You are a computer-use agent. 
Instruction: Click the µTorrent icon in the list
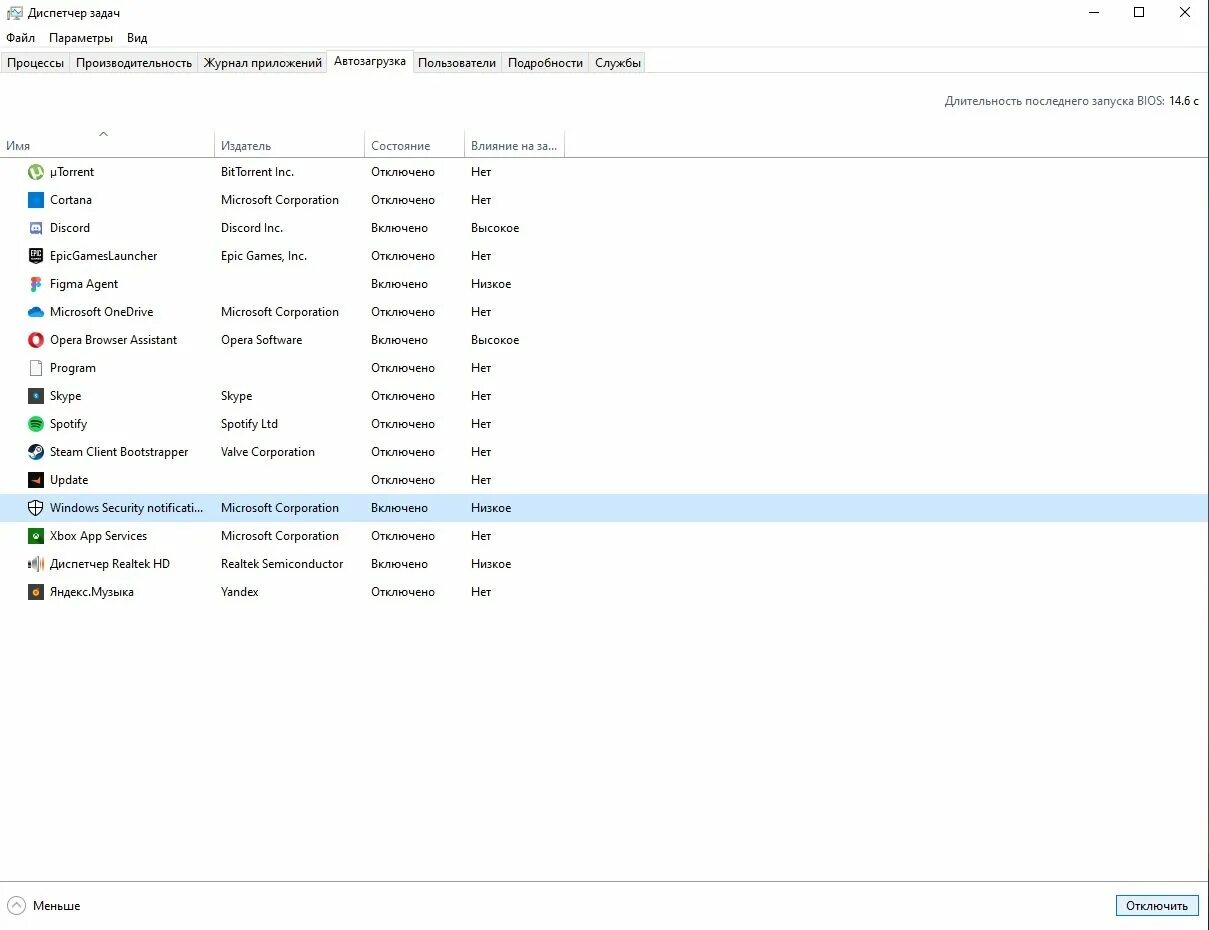[36, 172]
